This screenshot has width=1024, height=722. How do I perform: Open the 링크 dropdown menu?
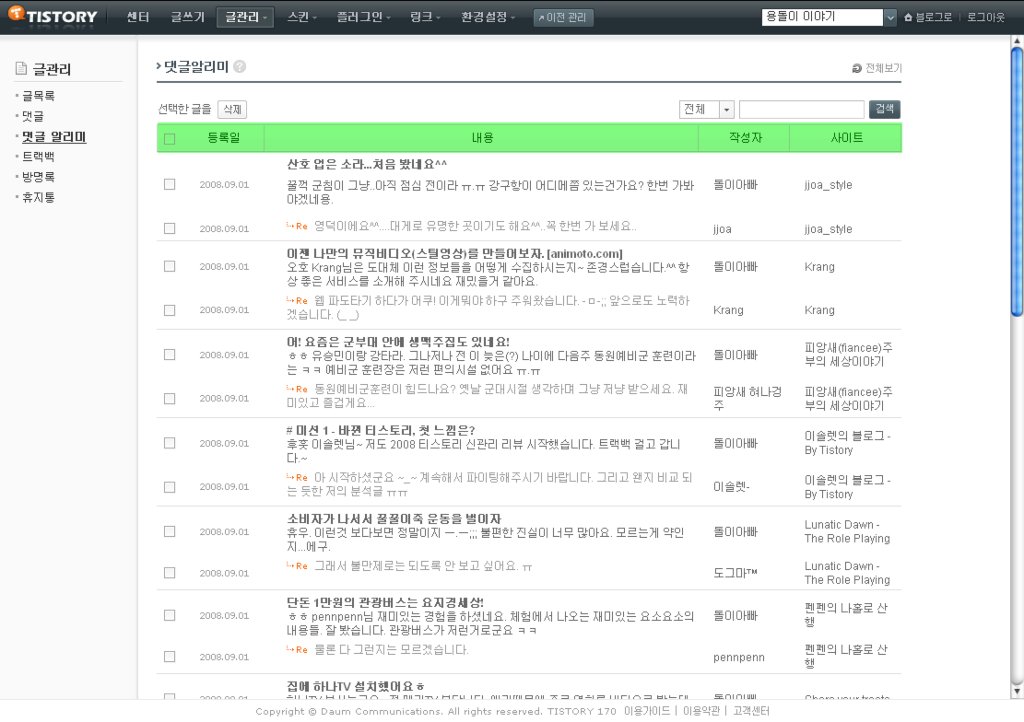pos(424,17)
